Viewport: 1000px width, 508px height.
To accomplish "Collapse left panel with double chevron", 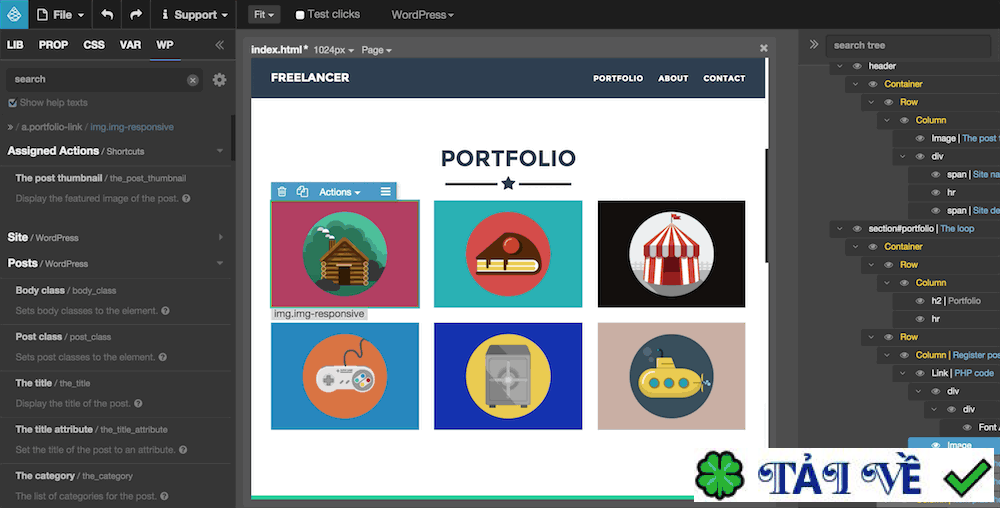I will point(219,45).
